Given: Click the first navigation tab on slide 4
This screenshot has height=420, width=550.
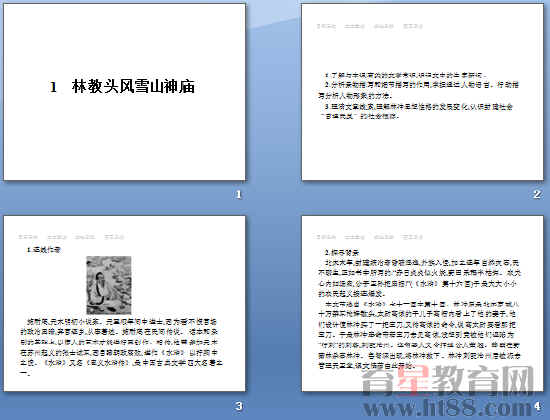Looking at the screenshot, I should tap(326, 237).
